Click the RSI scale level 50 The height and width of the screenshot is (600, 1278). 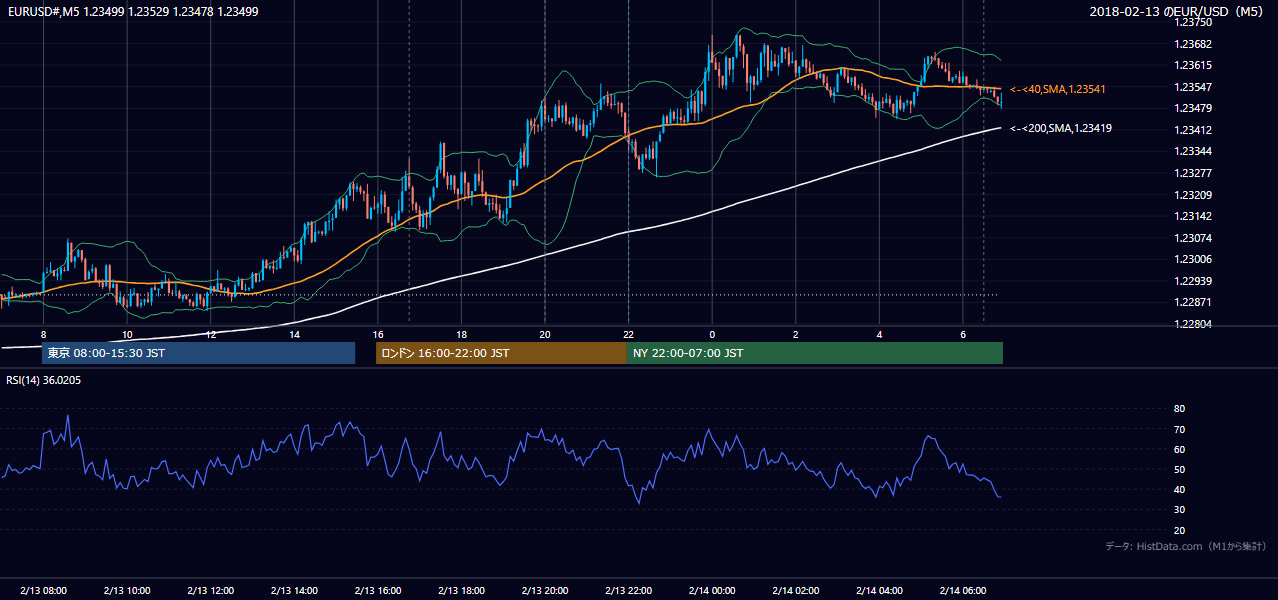[1179, 469]
